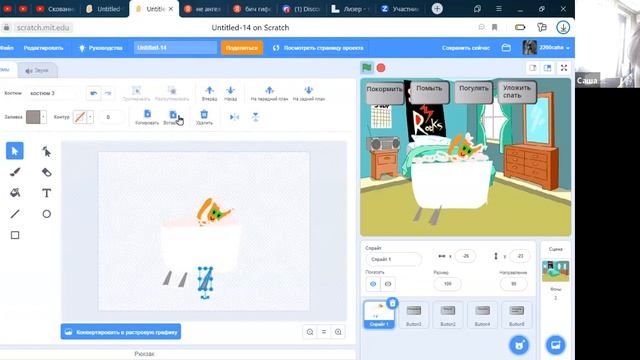Select the Button2 sprite thumbnail
640x360 pixels.
click(x=448, y=315)
